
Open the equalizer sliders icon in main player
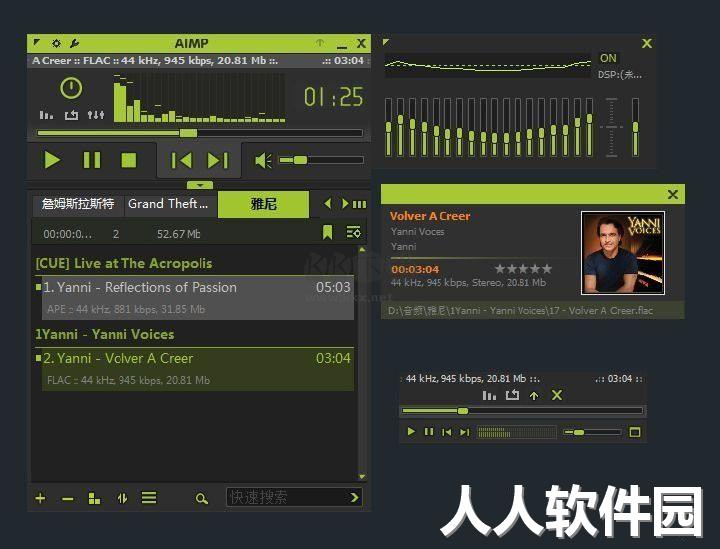pos(96,114)
